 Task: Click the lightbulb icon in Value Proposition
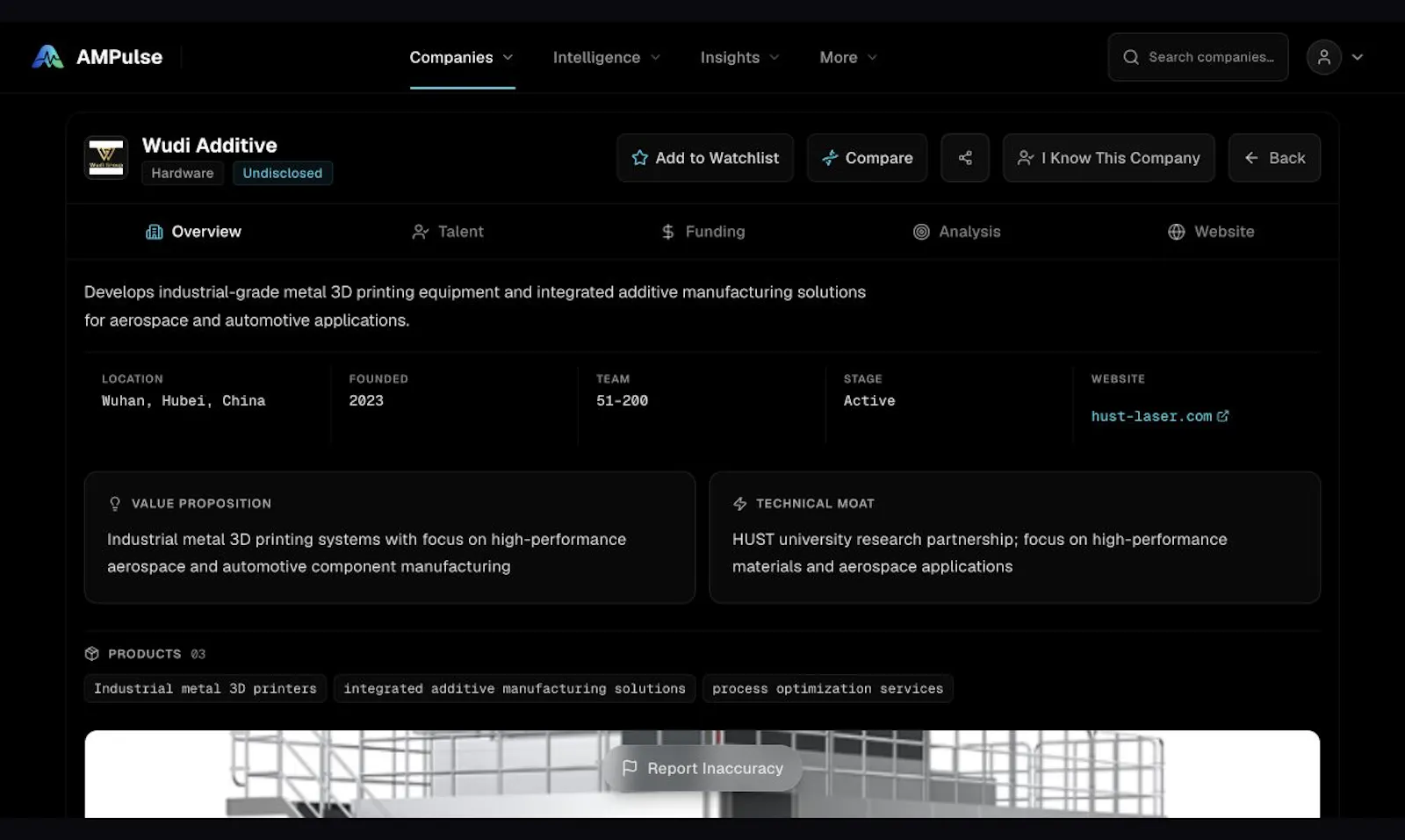pos(115,504)
